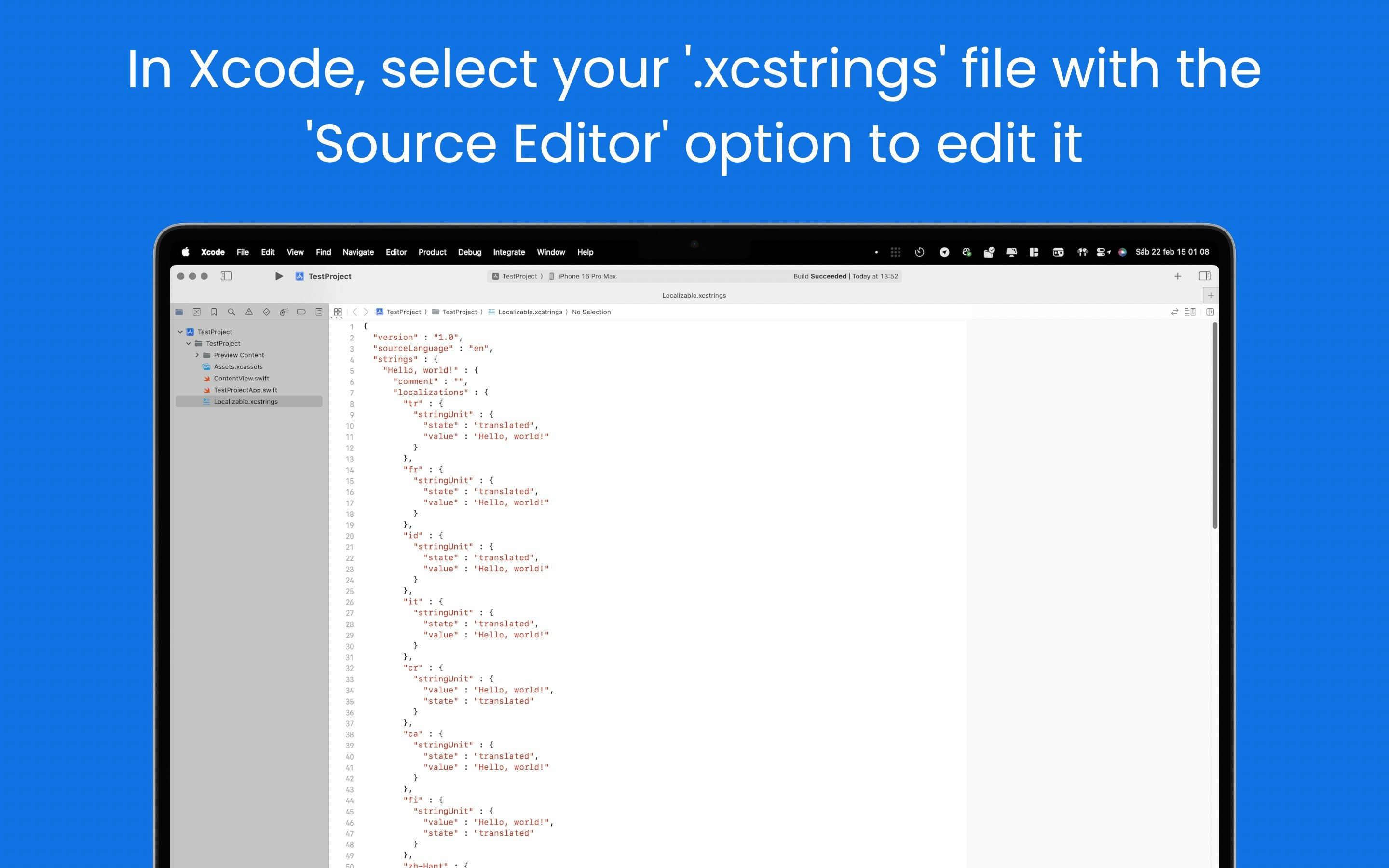Screen dimensions: 1389x868
Task: Toggle the left navigator sidebar
Action: (226, 276)
